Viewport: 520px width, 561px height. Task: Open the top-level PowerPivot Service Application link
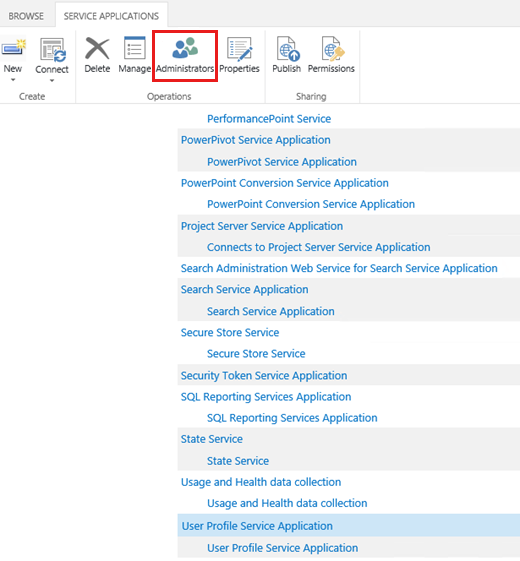tap(256, 140)
